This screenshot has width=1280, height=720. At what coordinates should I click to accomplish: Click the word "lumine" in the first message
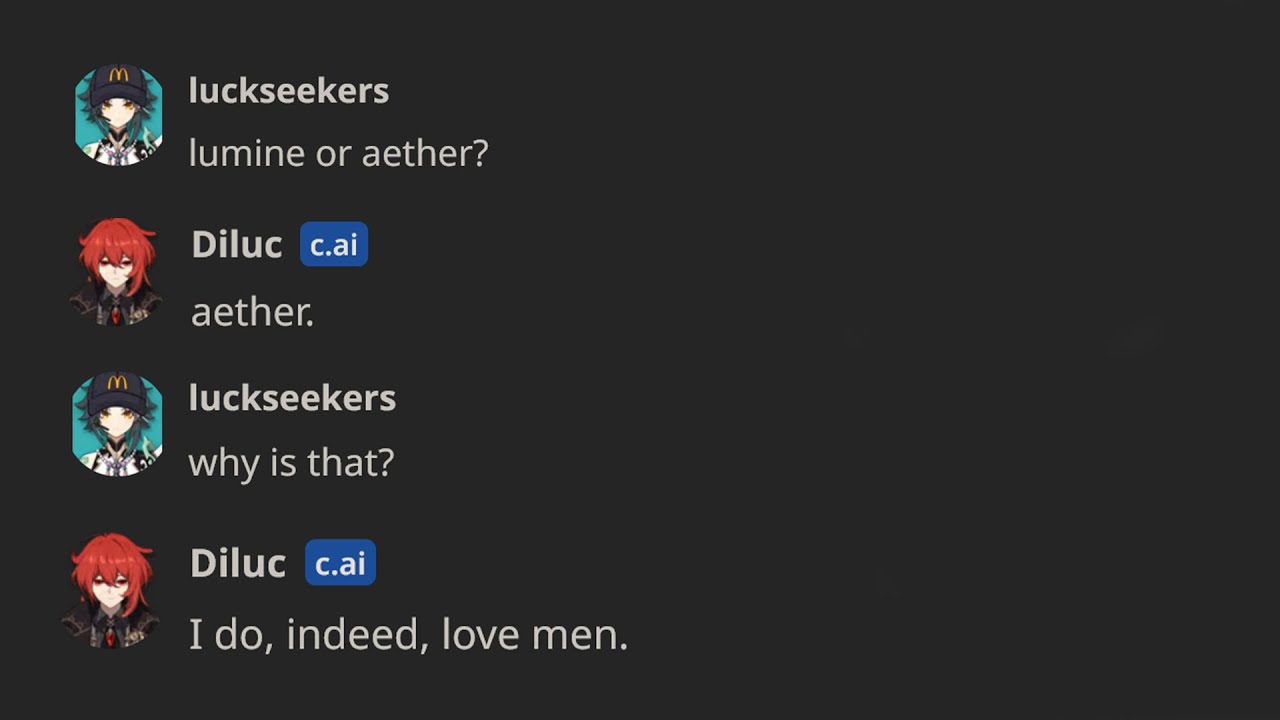click(x=247, y=153)
